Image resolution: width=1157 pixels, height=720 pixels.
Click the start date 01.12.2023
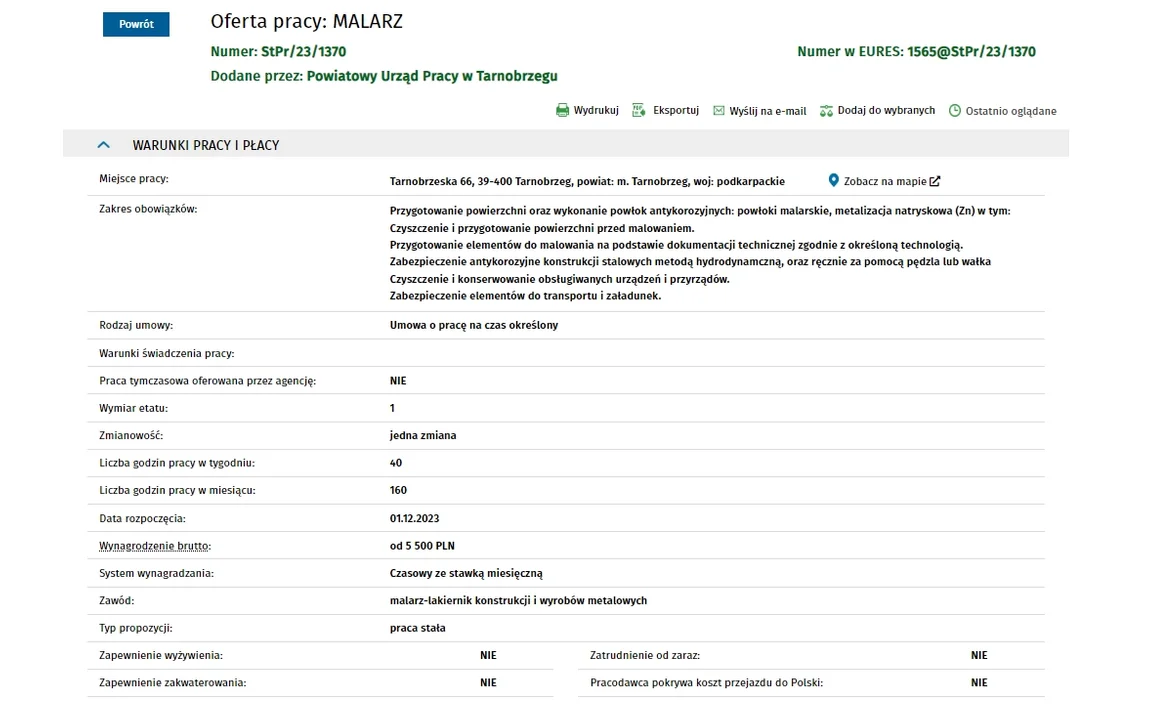(x=414, y=519)
